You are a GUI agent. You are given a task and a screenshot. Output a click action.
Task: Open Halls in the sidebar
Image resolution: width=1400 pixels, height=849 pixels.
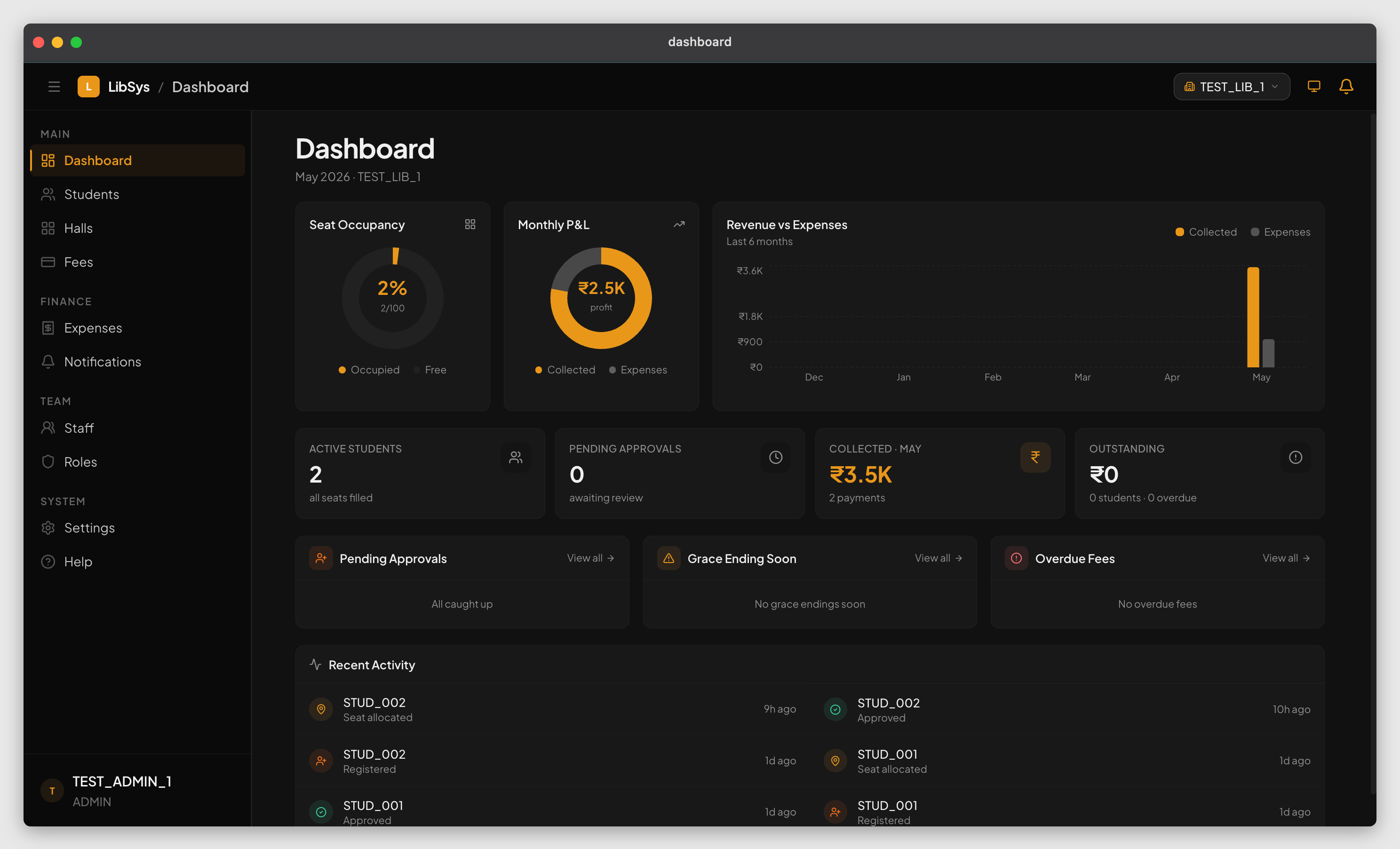137,228
